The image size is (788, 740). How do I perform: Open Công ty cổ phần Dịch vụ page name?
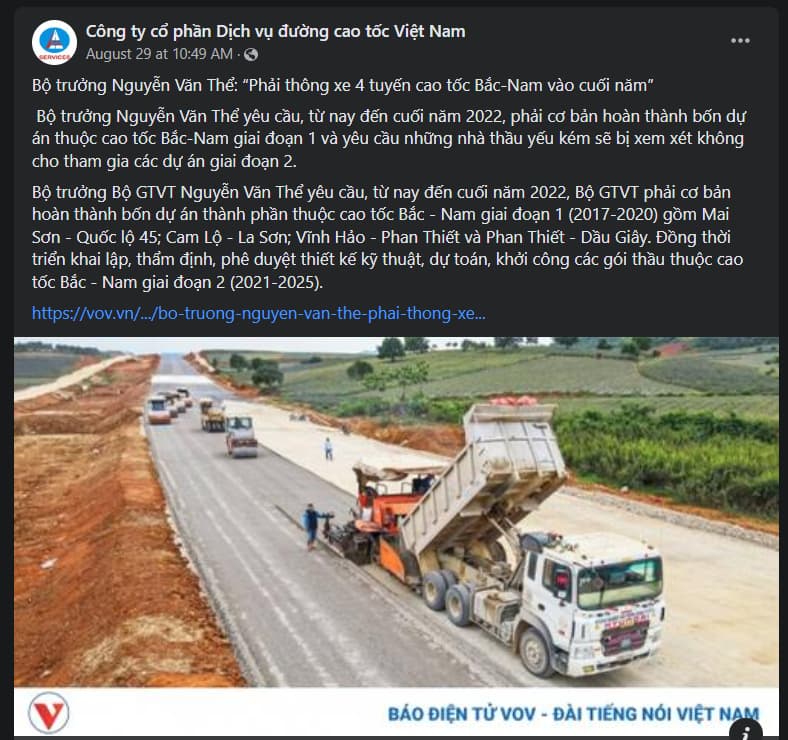(x=275, y=31)
